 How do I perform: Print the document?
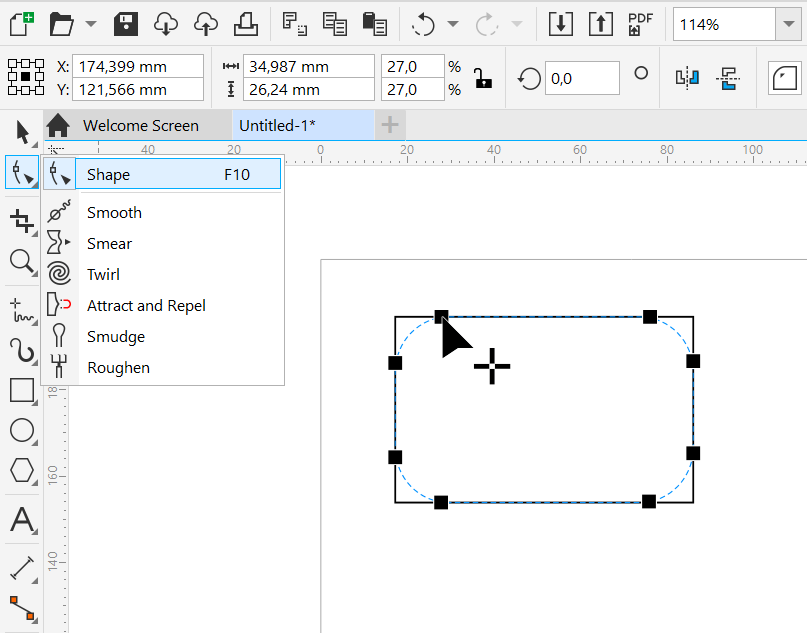point(246,24)
